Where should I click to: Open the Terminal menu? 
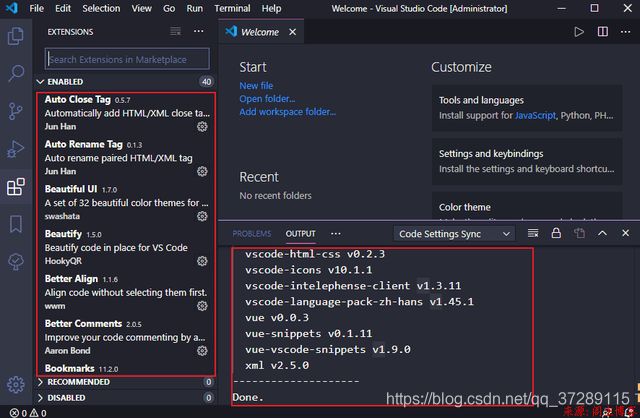[x=232, y=8]
